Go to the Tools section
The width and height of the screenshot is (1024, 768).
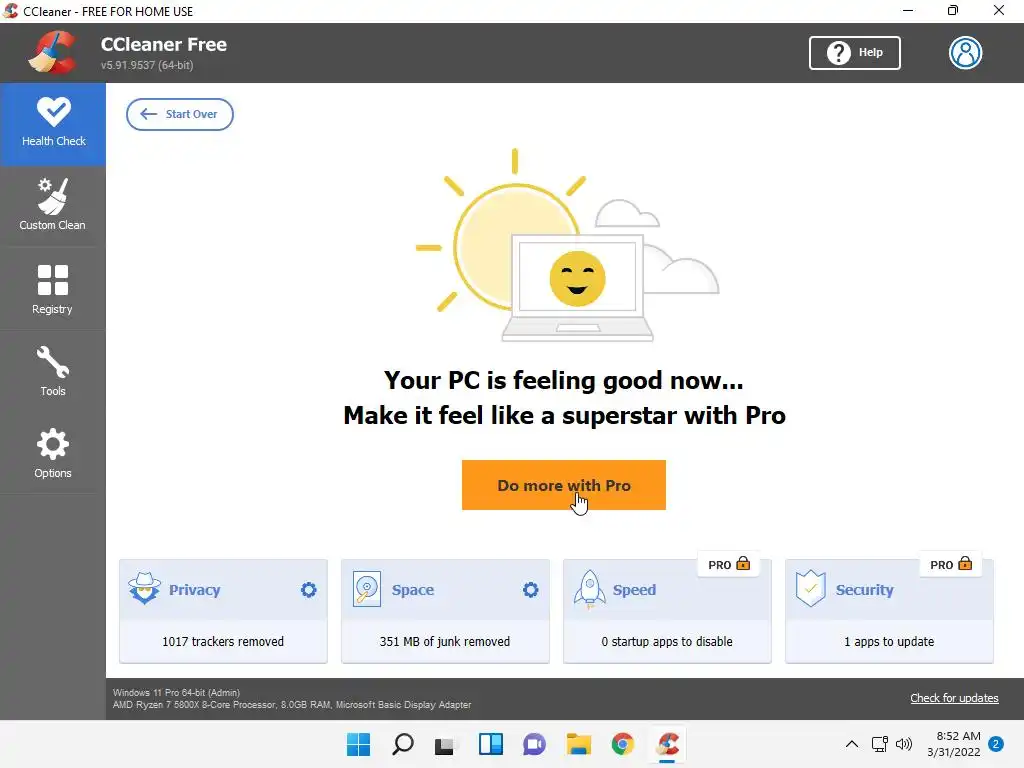tap(53, 371)
